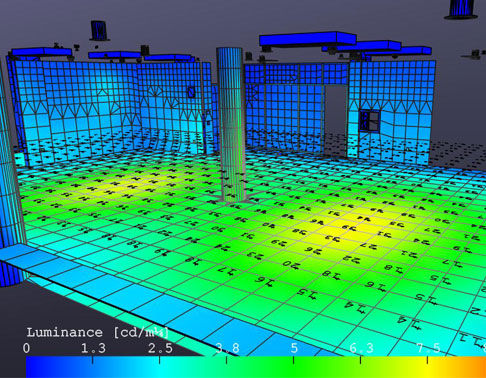Click the central cylindrical column
This screenshot has height=378, width=486.
pos(232,125)
